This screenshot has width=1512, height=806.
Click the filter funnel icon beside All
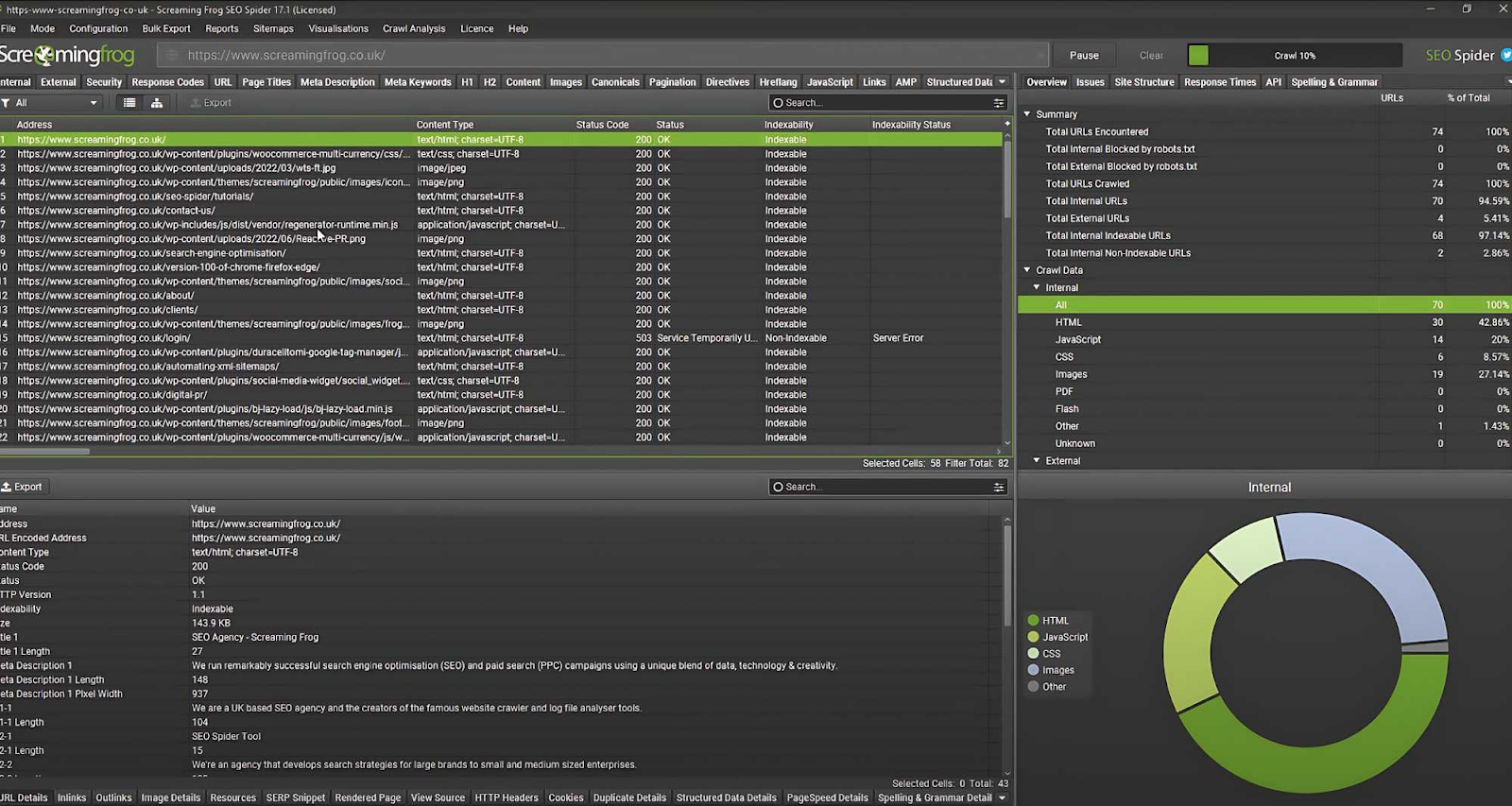tap(6, 103)
